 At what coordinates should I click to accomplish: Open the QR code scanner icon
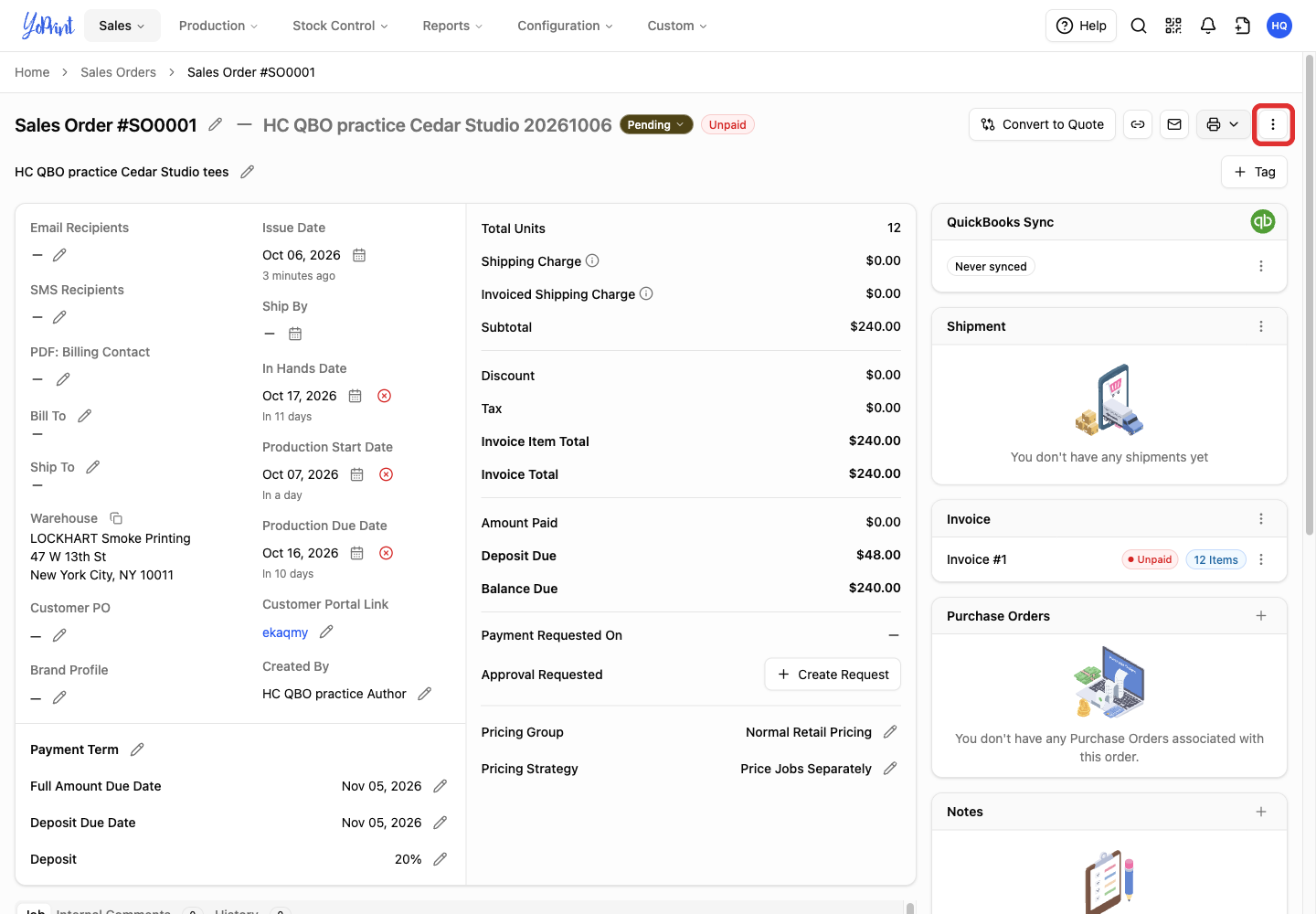point(1173,26)
